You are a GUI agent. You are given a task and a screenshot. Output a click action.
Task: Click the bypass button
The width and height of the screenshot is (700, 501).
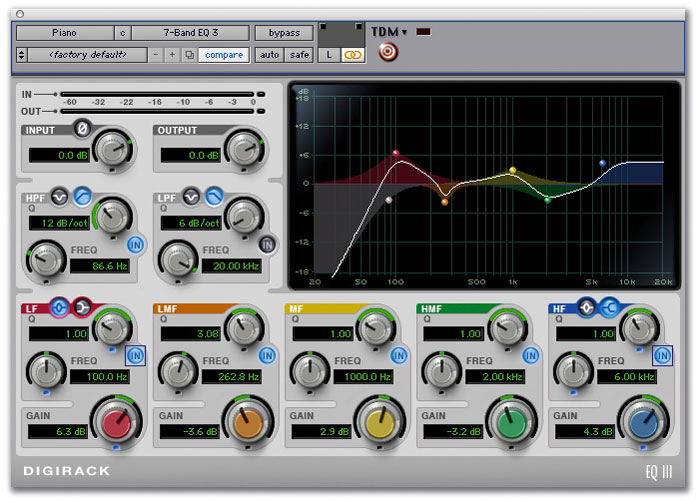point(284,32)
